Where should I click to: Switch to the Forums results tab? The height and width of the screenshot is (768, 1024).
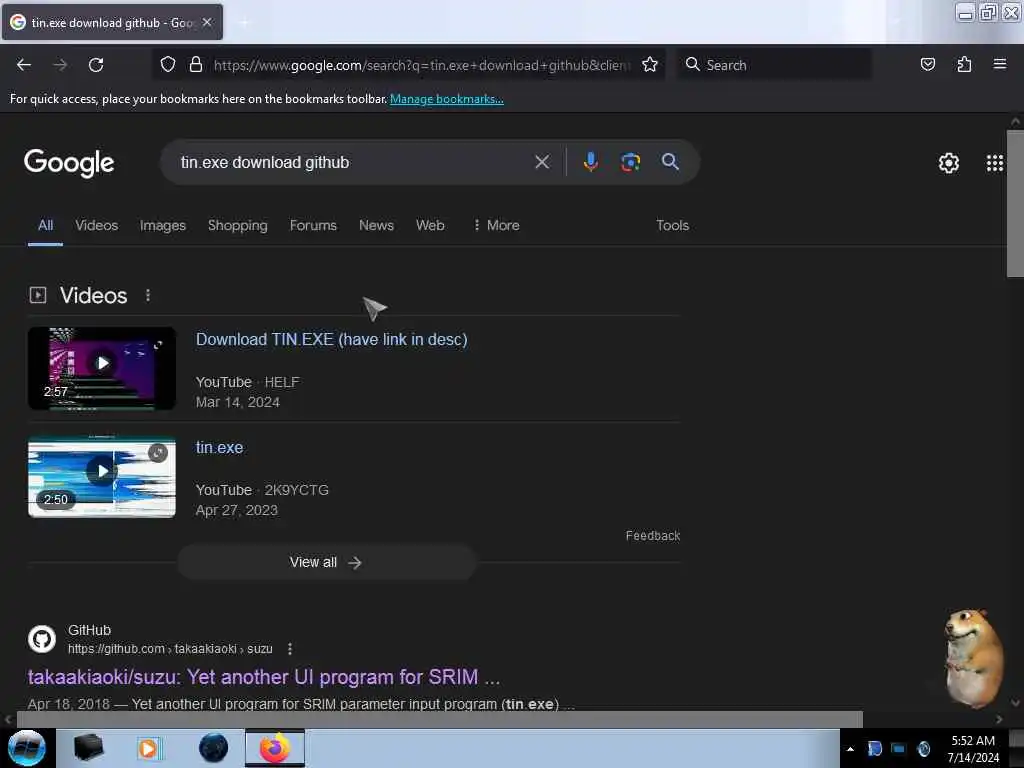tap(313, 225)
